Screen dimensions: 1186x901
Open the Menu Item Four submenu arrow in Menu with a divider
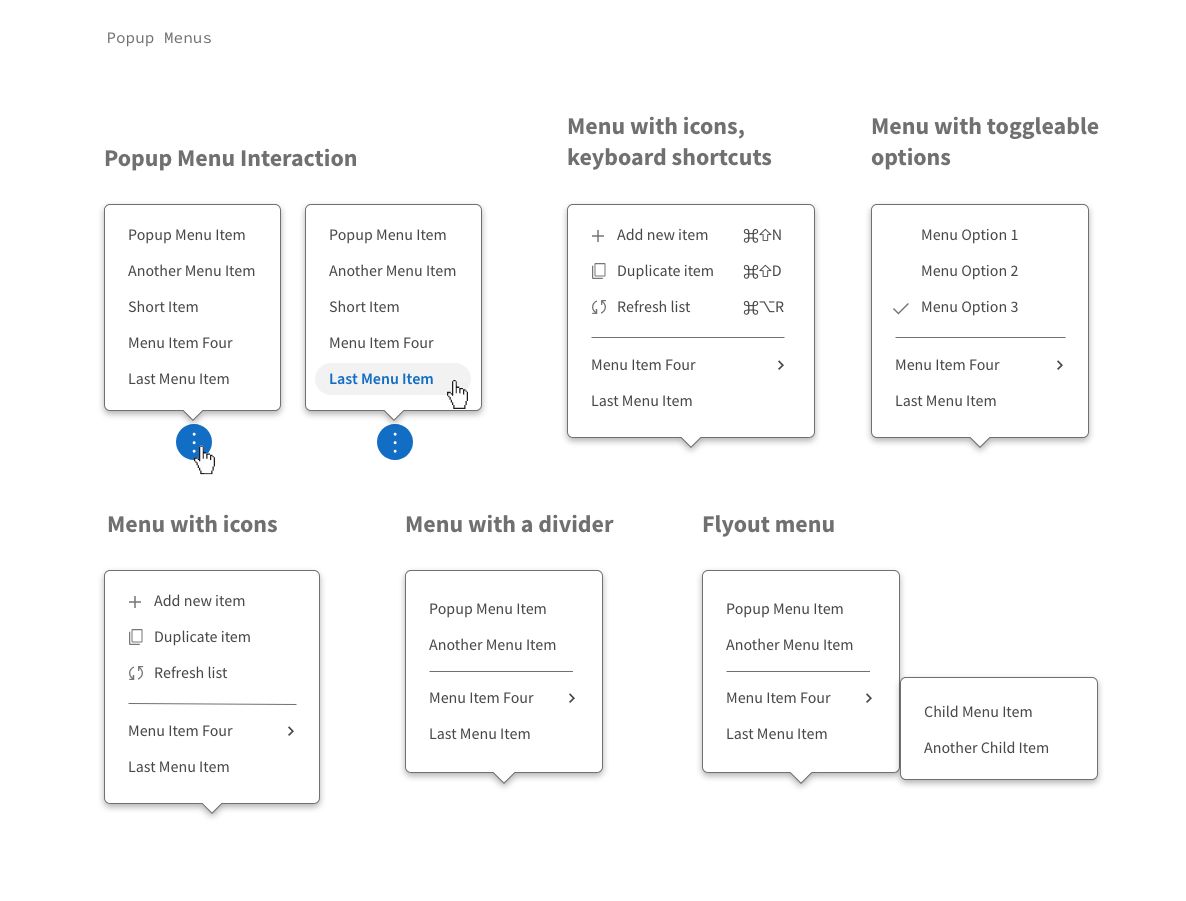(x=571, y=698)
